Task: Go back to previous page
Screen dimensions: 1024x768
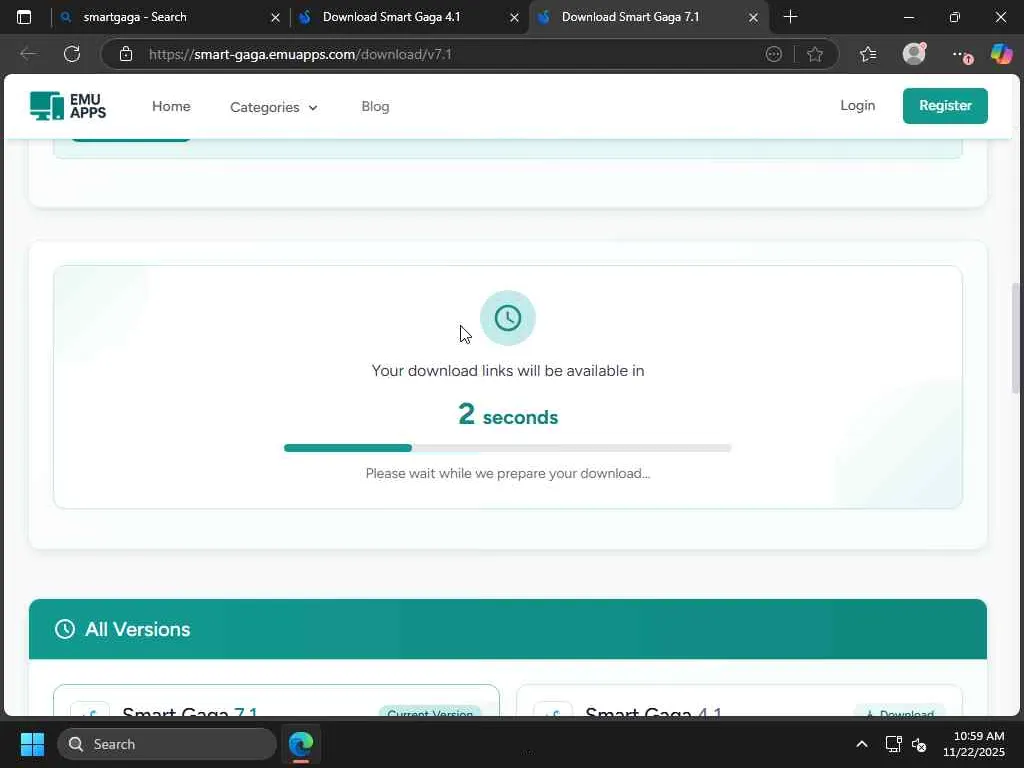Action: (x=27, y=54)
